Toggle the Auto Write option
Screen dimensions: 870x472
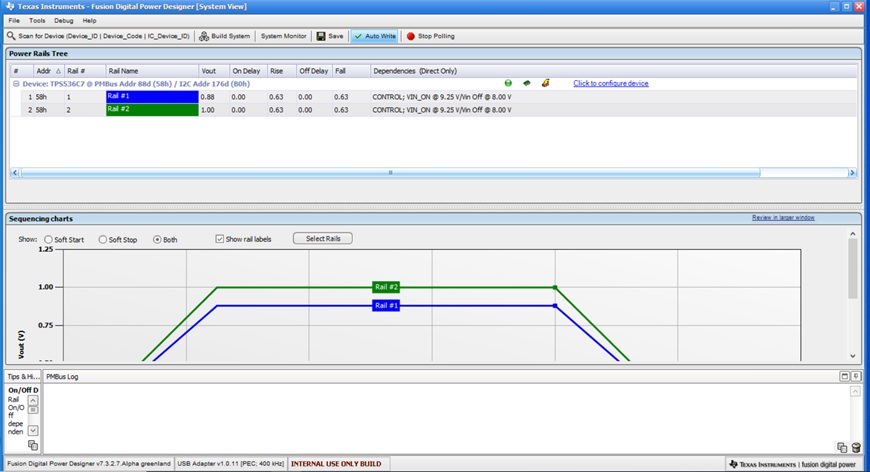[375, 36]
